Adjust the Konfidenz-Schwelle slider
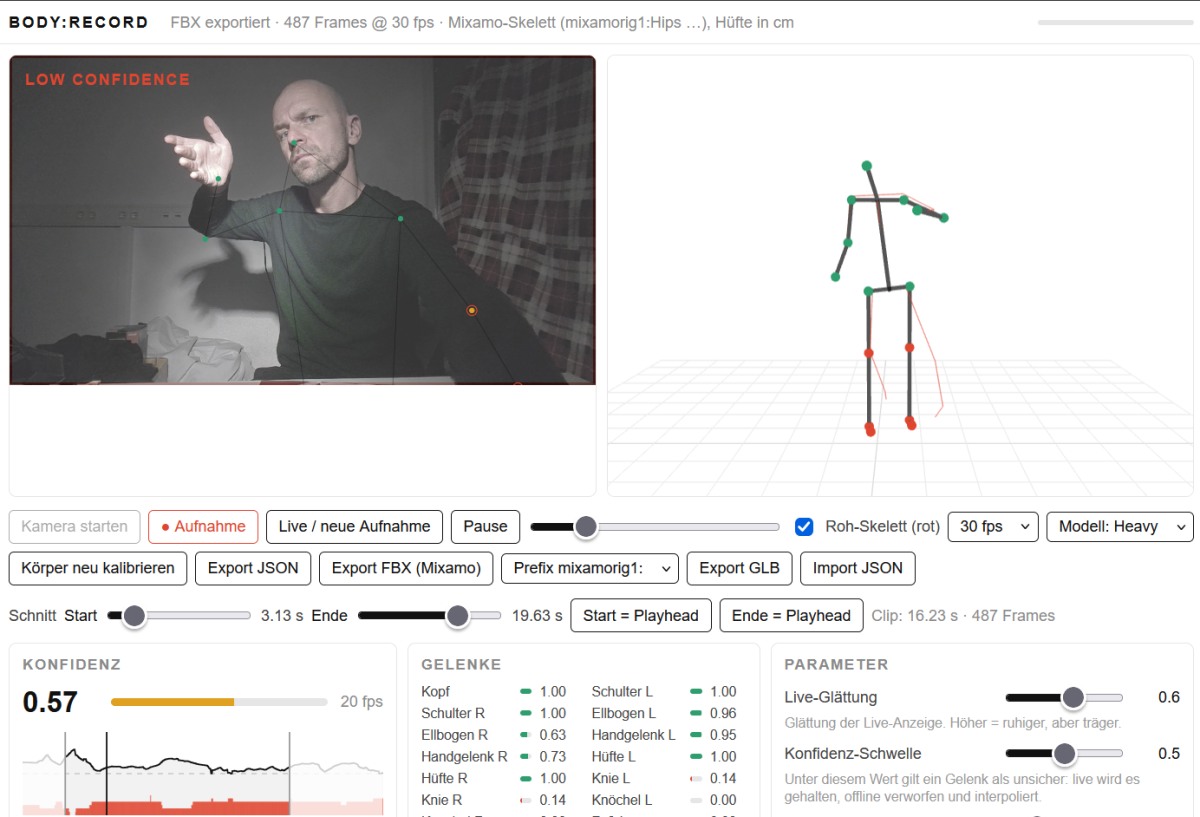Viewport: 1200px width, 817px height. coord(1064,754)
